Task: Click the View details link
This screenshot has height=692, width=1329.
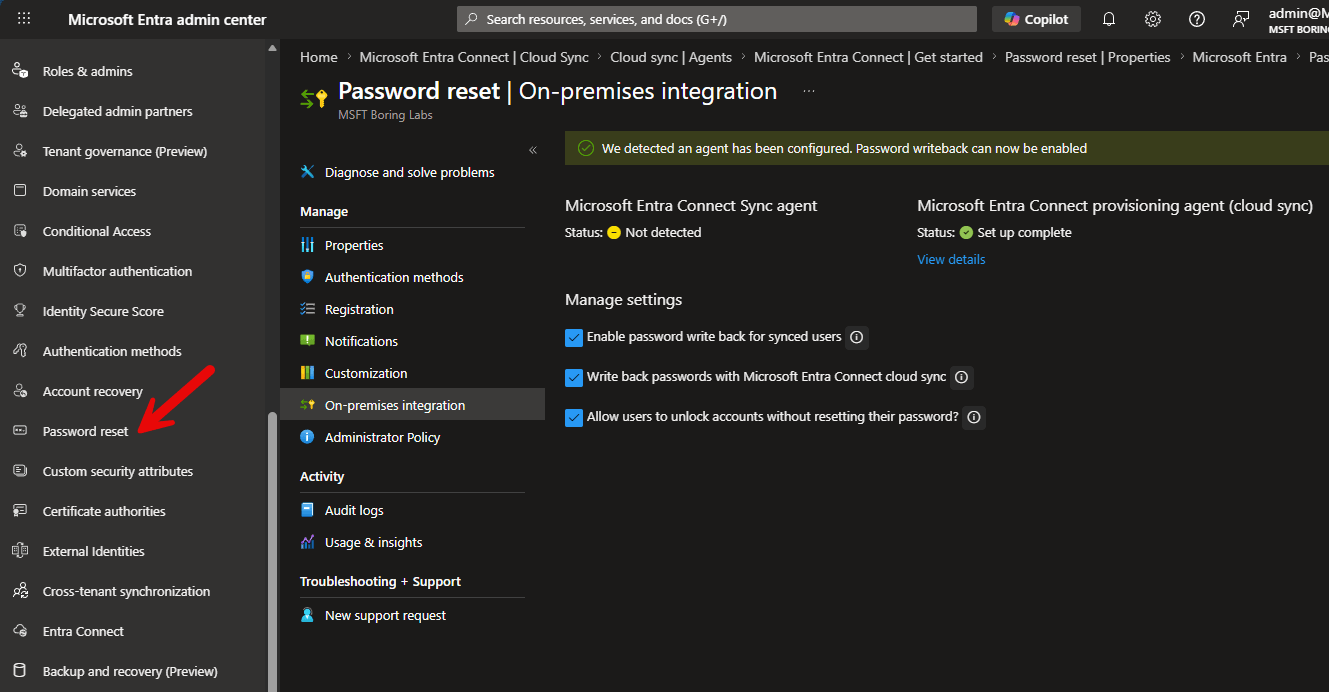Action: [x=951, y=259]
